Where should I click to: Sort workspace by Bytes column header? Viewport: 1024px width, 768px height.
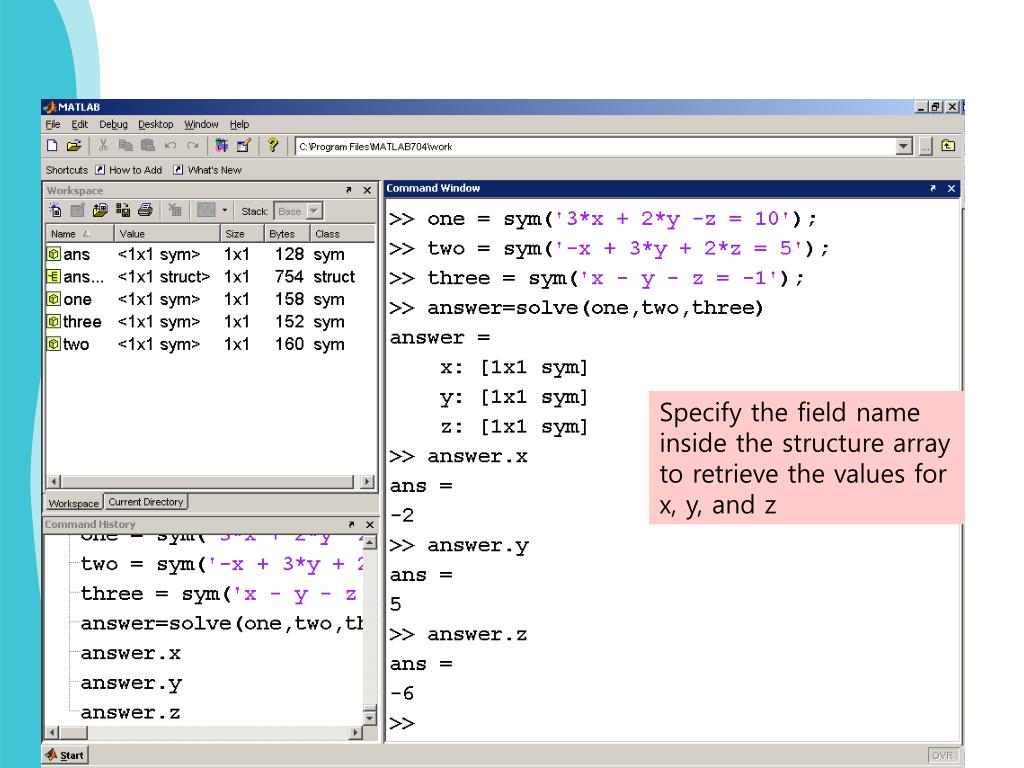click(x=287, y=233)
